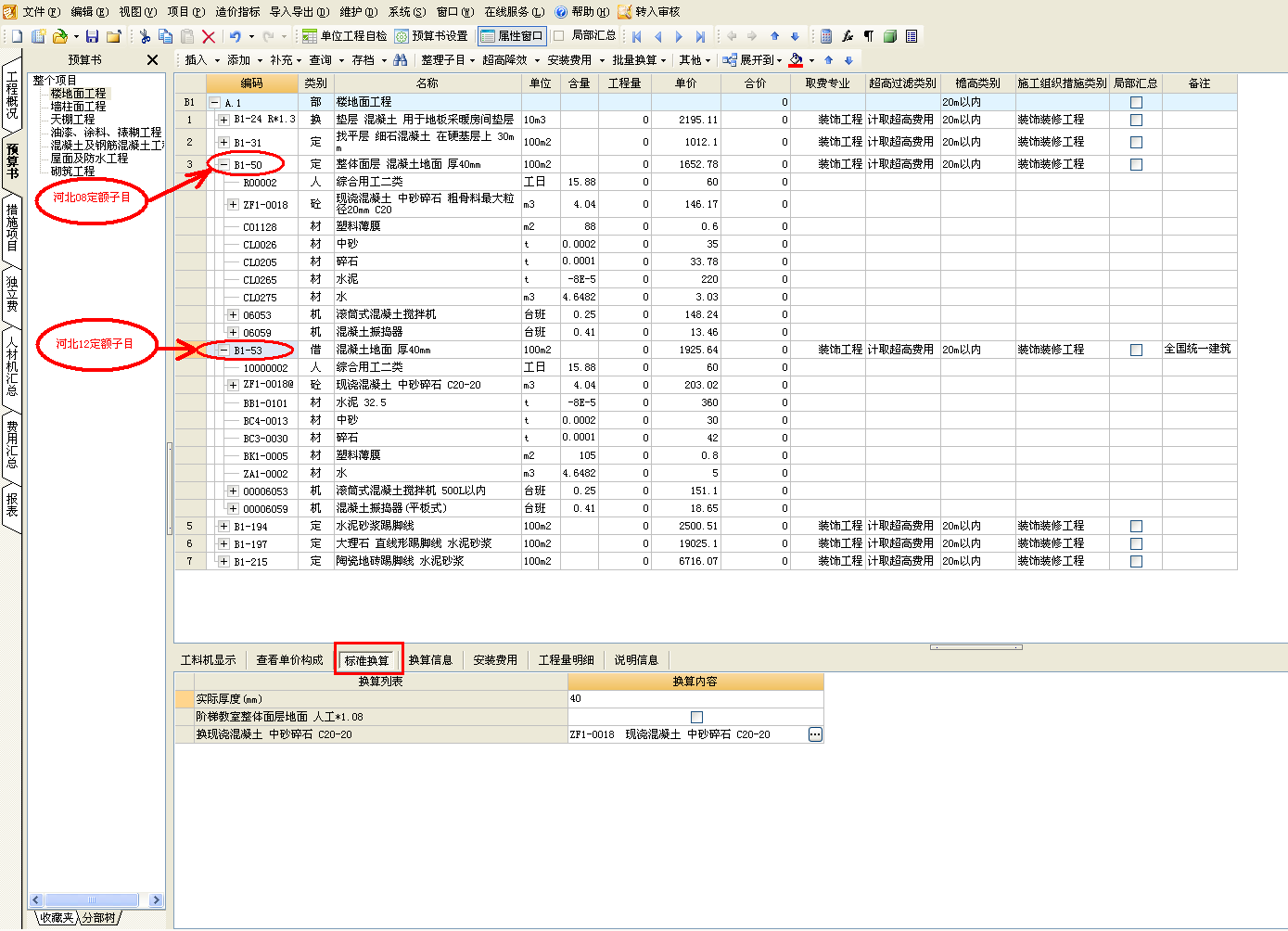
Task: Click the calculator icon in toolbar
Action: point(826,36)
